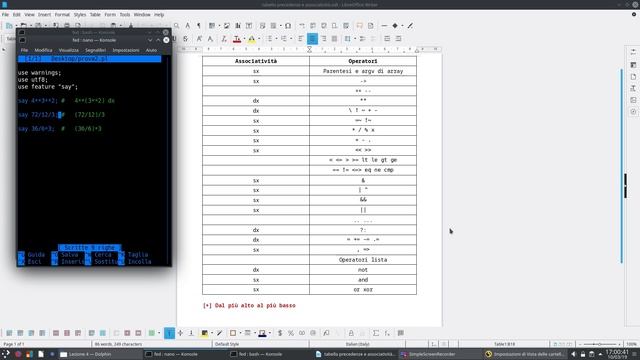
Task: Open Impostazioni menu in Konsole window
Action: pyautogui.click(x=126, y=50)
